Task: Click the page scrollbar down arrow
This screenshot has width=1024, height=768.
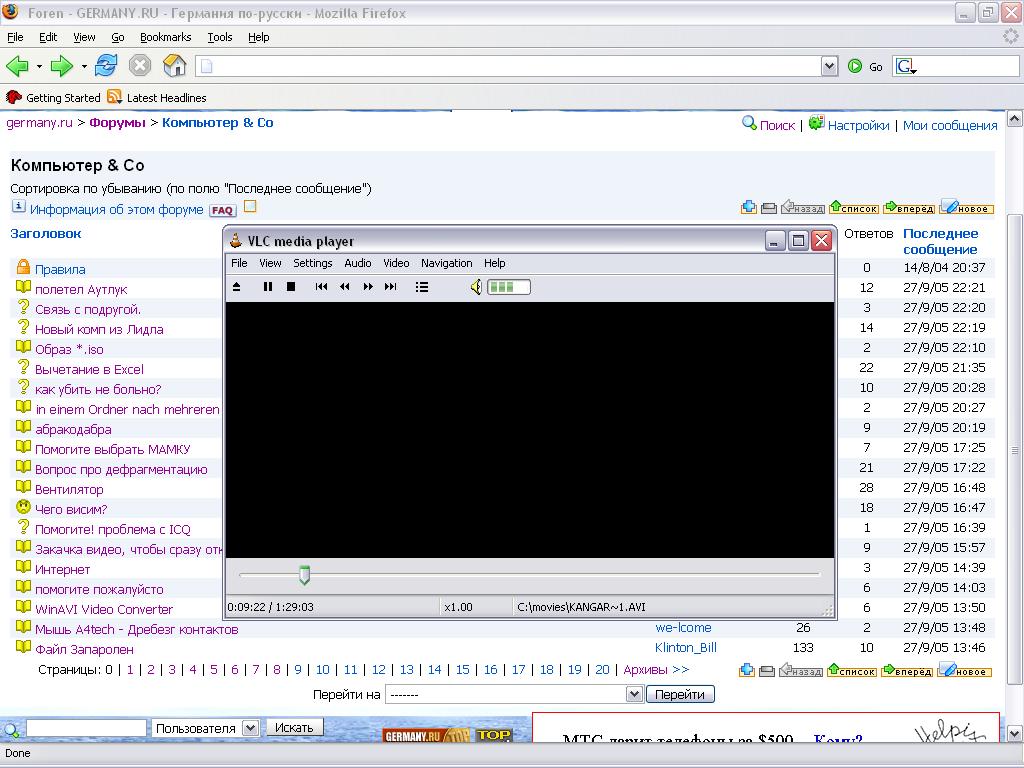Action: click(1014, 733)
